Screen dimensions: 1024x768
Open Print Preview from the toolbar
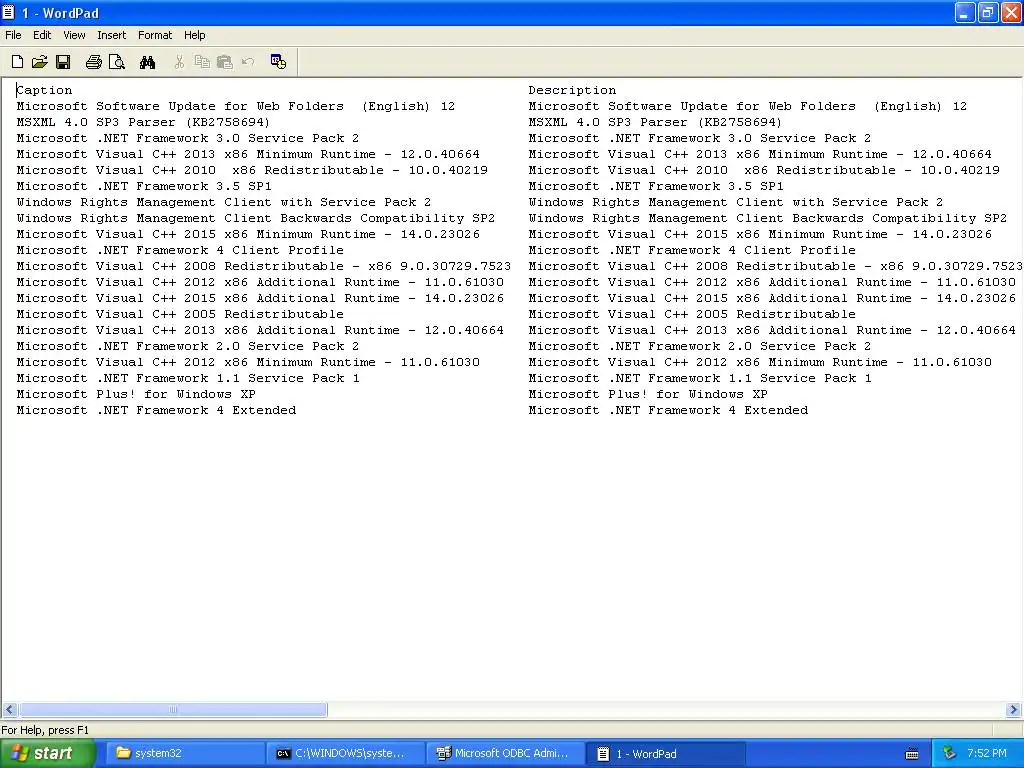[x=117, y=62]
